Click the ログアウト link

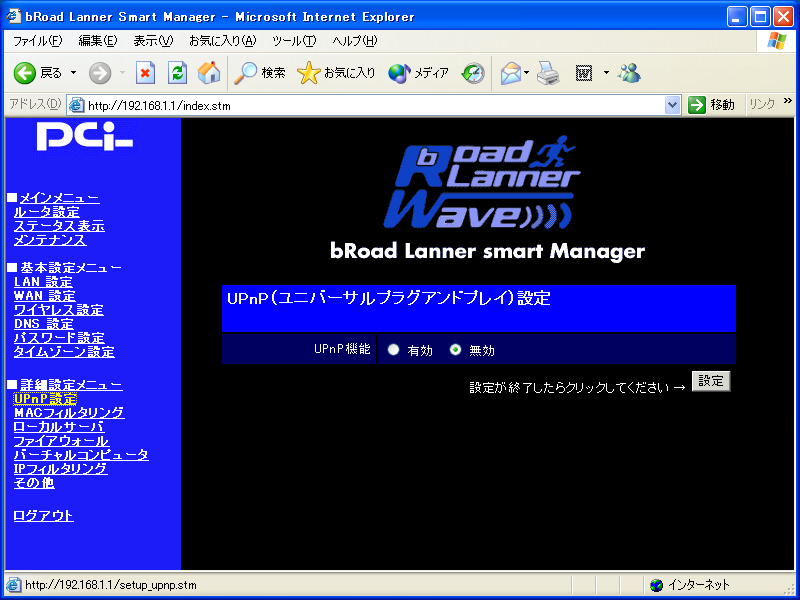click(43, 516)
